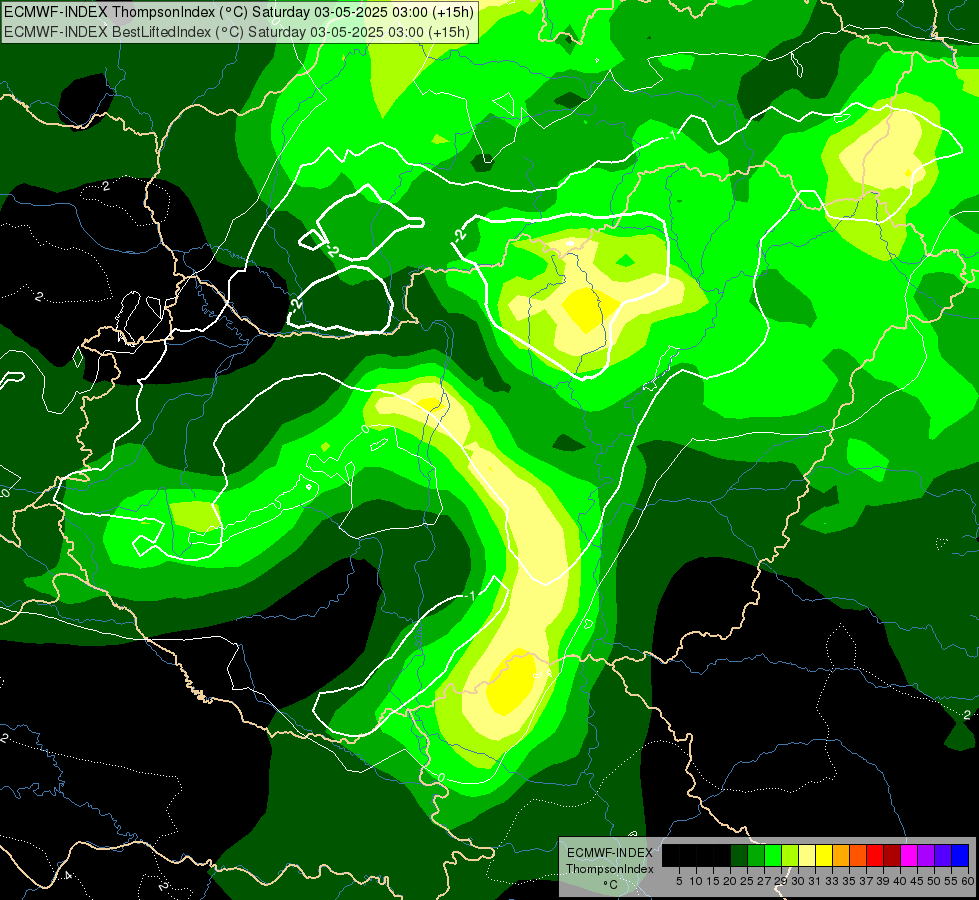Click the legend tick value 27
Viewport: 979px width, 900px height.
(764, 881)
